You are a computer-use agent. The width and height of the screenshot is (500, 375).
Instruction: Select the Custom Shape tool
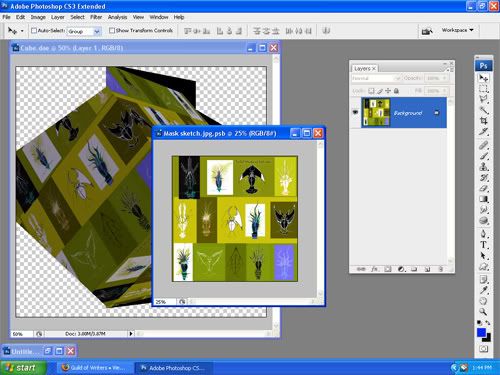point(483,267)
